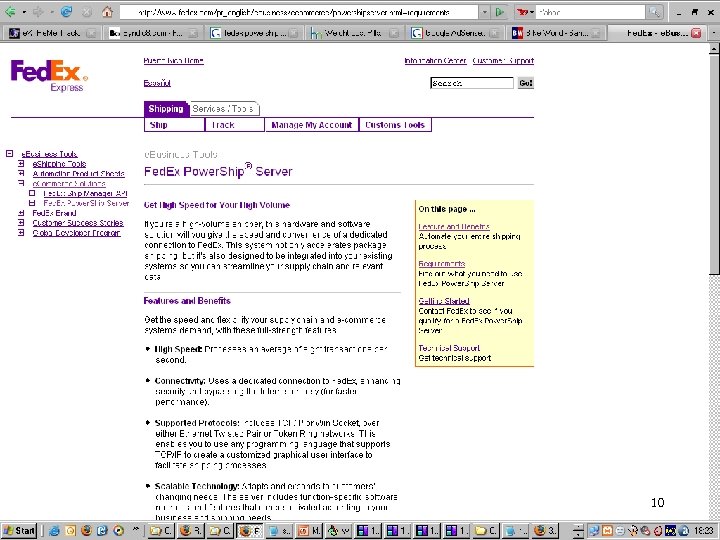This screenshot has height=540, width=720.
Task: Open the FedEx Ship Manager API sidebar link
Action: pyautogui.click(x=85, y=194)
